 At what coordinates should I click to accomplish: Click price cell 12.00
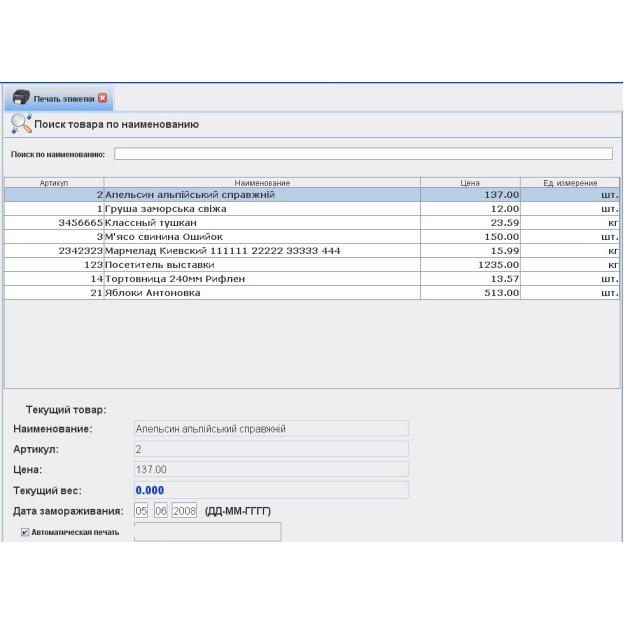(x=470, y=209)
